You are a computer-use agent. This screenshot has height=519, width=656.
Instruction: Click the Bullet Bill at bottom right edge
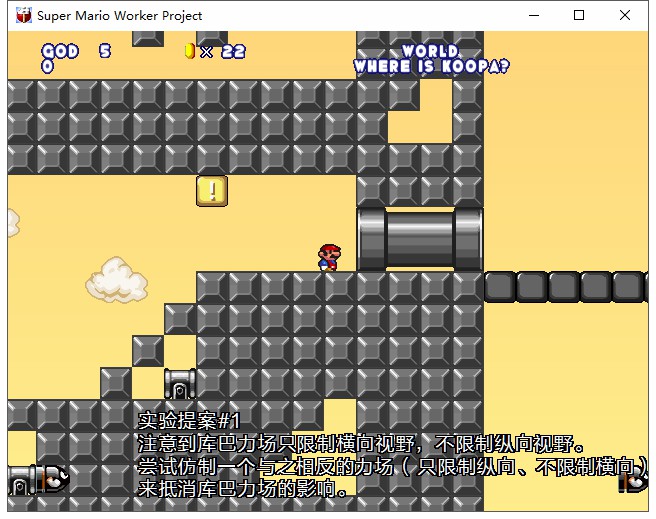[633, 481]
